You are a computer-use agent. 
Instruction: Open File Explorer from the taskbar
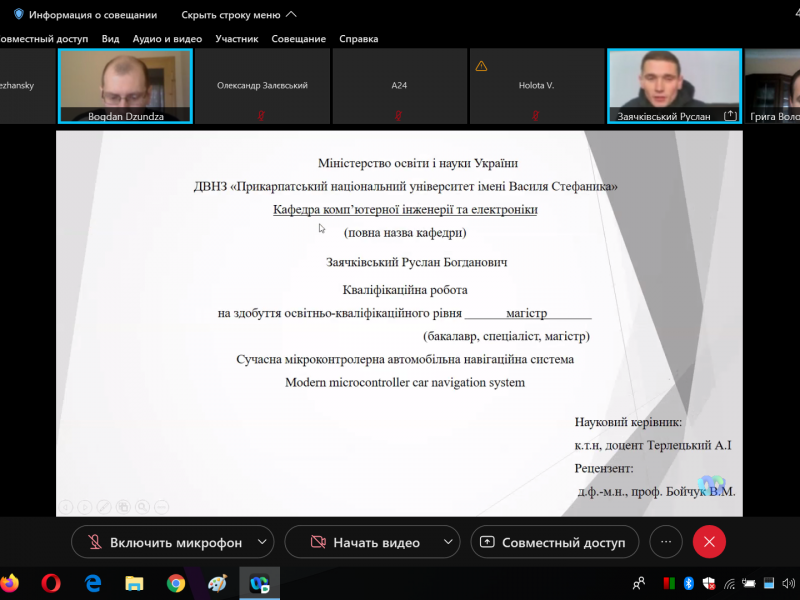coord(134,582)
